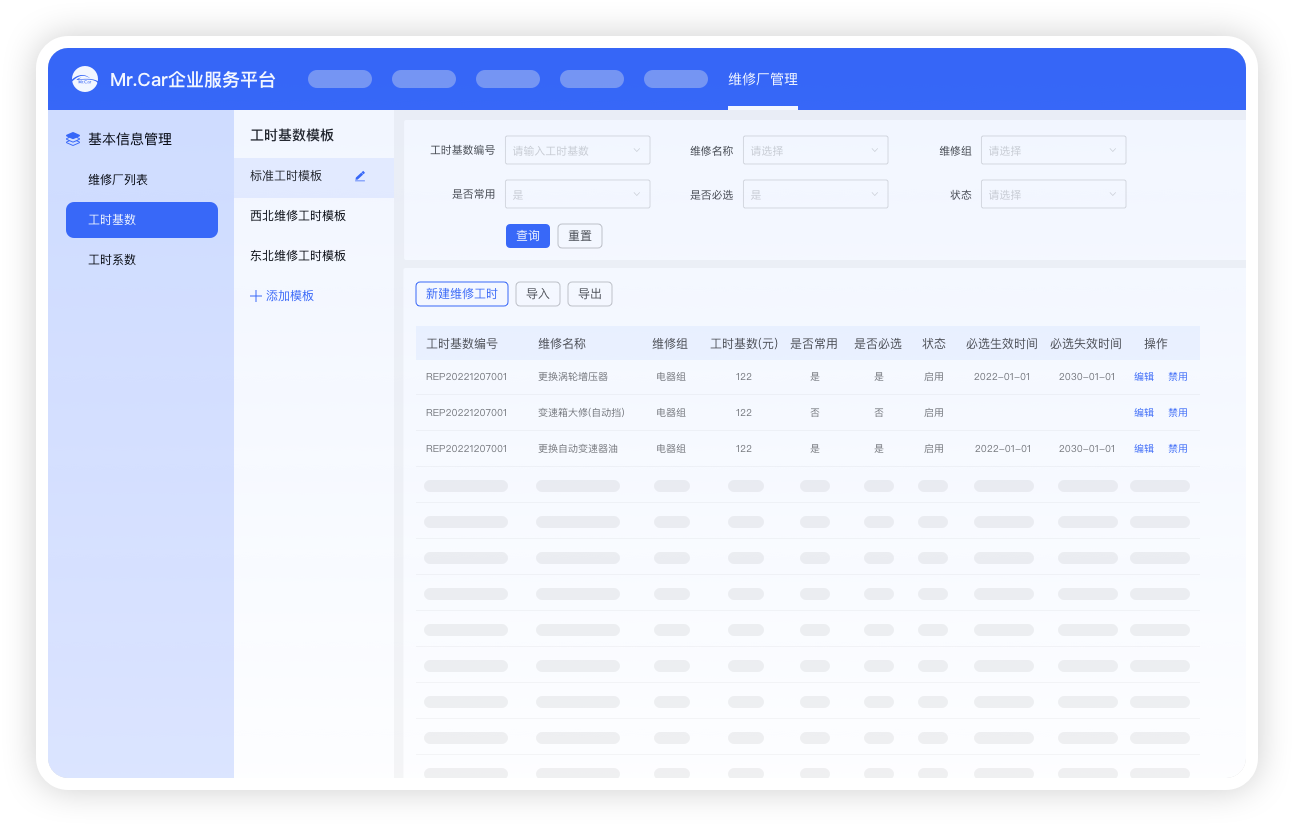
Task: Select 工时基数 in the sidebar
Action: [142, 220]
